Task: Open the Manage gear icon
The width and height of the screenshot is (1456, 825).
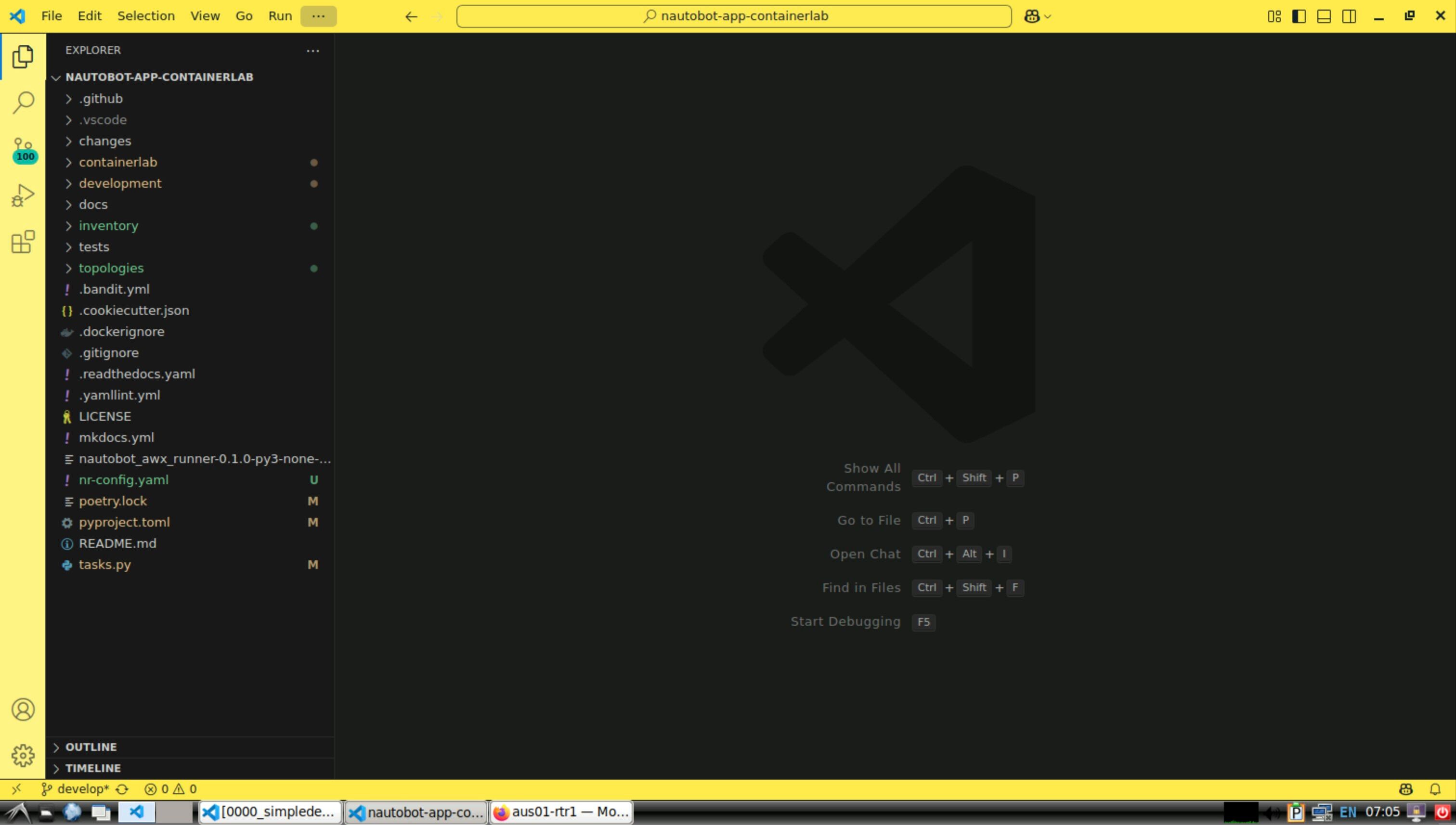Action: coord(23,755)
